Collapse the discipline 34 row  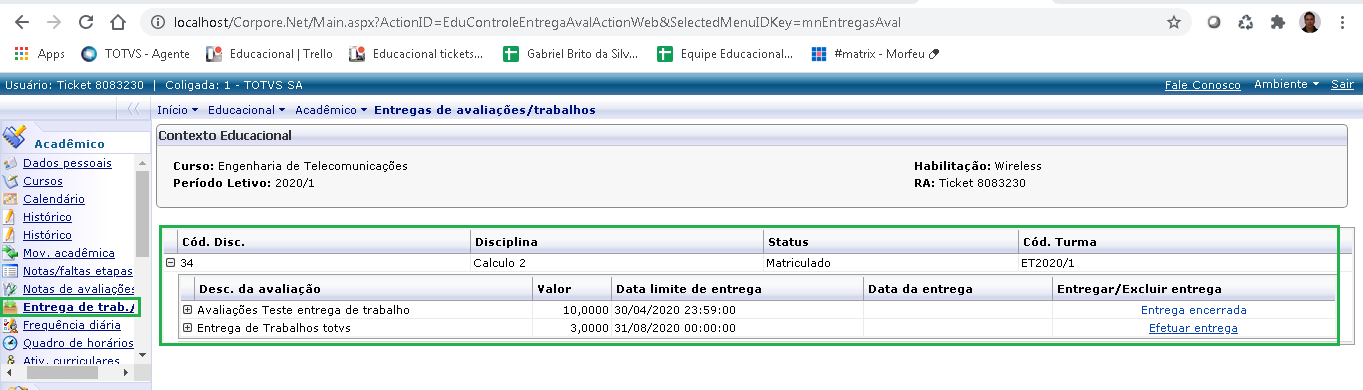tap(170, 264)
